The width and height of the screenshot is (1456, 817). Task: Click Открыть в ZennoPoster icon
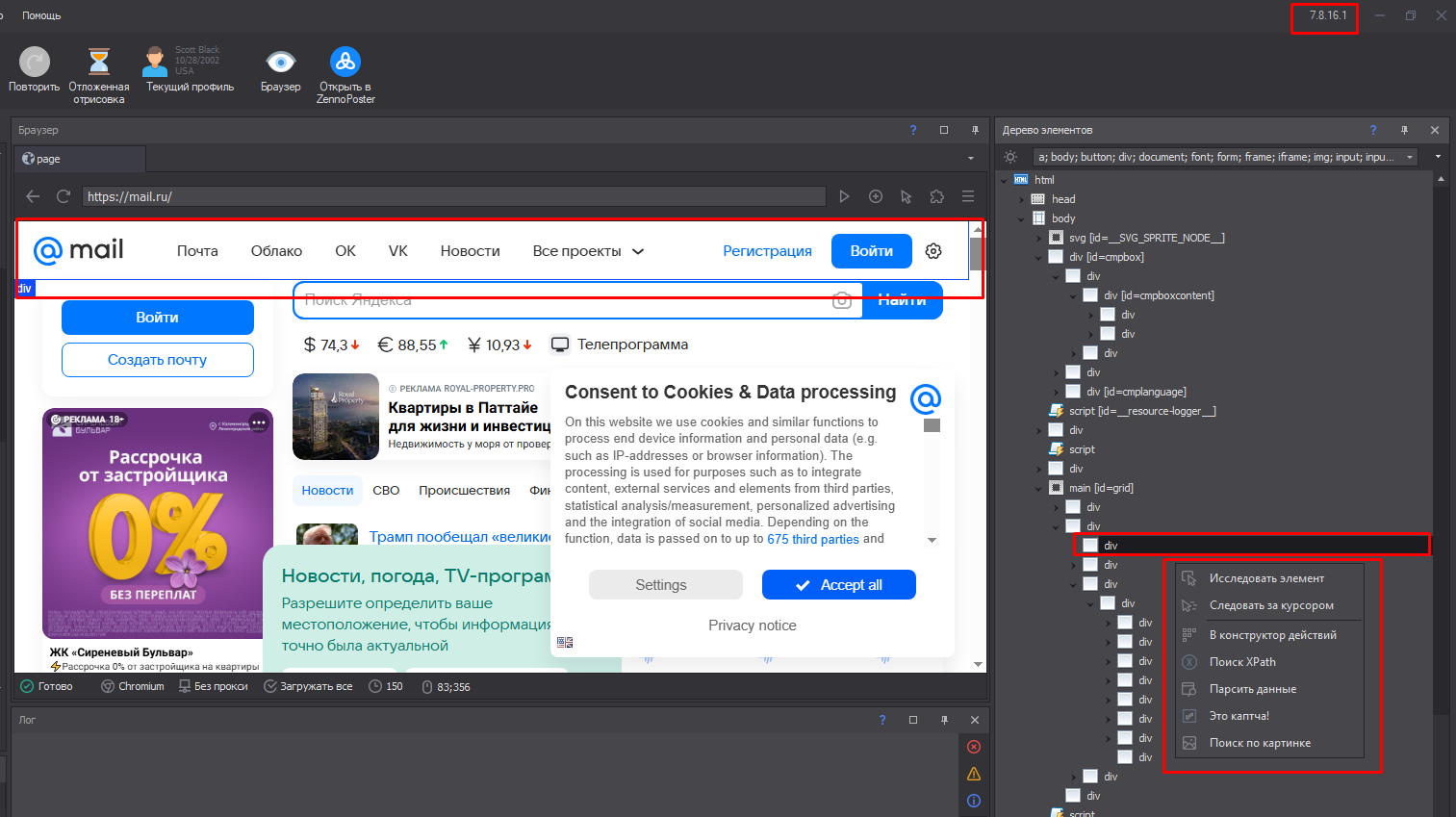345,62
